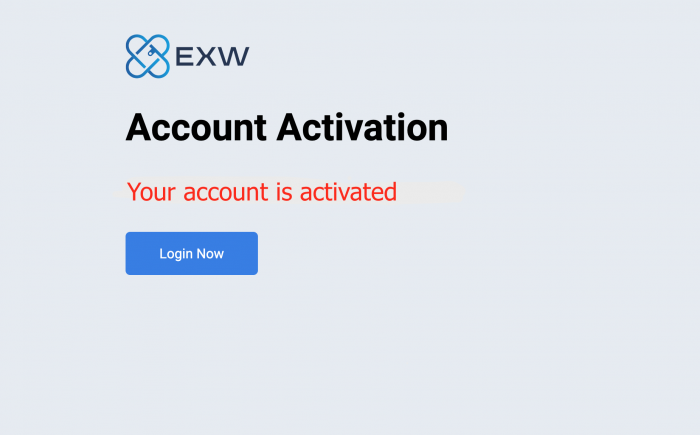Click the Login Now button

[x=192, y=253]
